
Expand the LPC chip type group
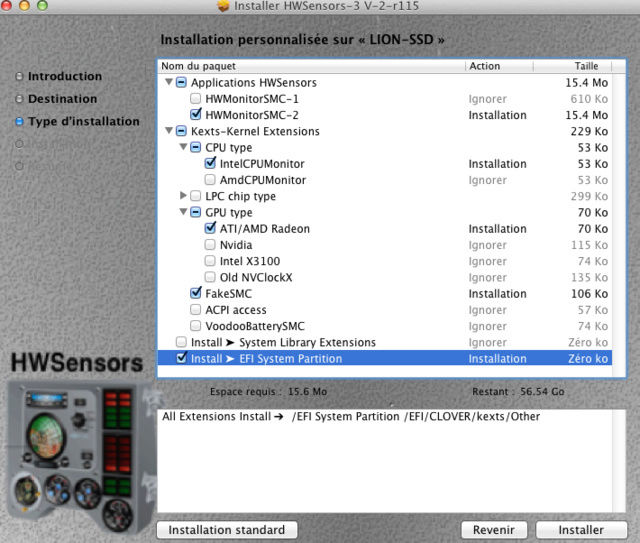[x=183, y=196]
